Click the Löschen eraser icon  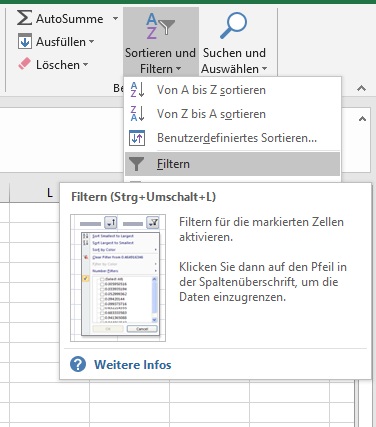(25, 64)
